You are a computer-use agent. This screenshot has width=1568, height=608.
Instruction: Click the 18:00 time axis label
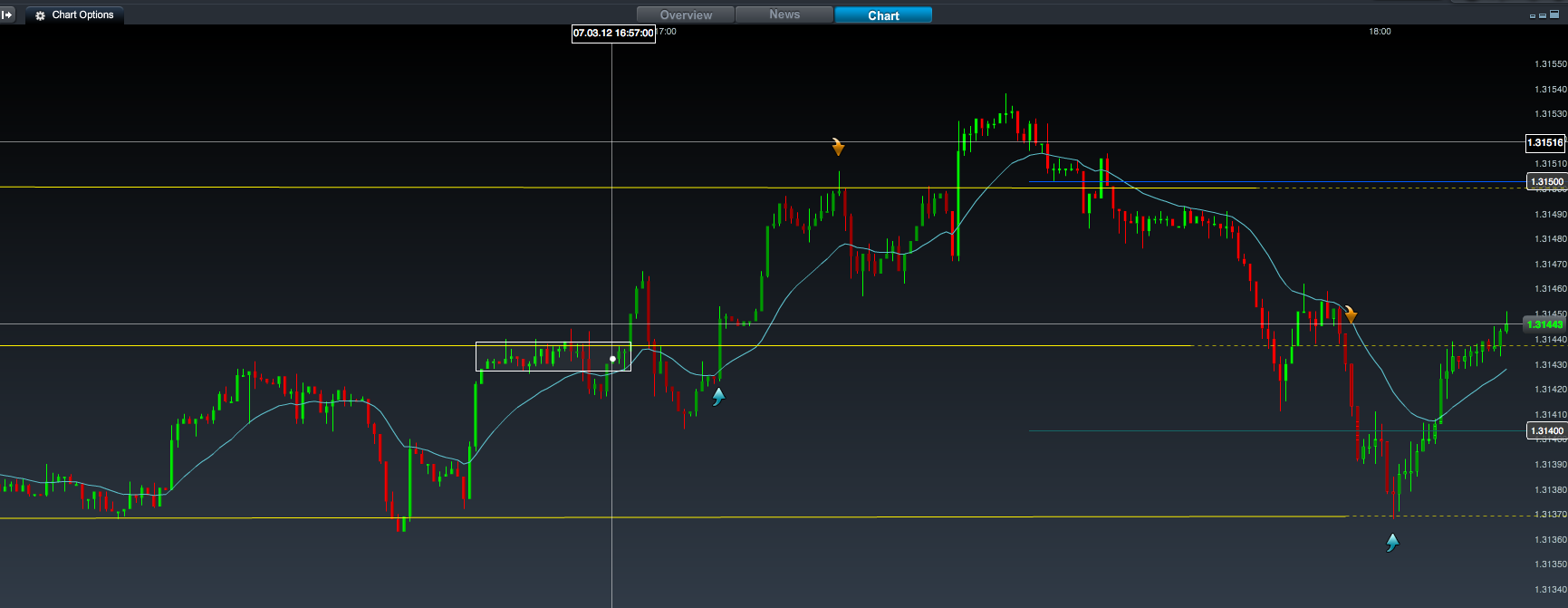pos(1380,32)
